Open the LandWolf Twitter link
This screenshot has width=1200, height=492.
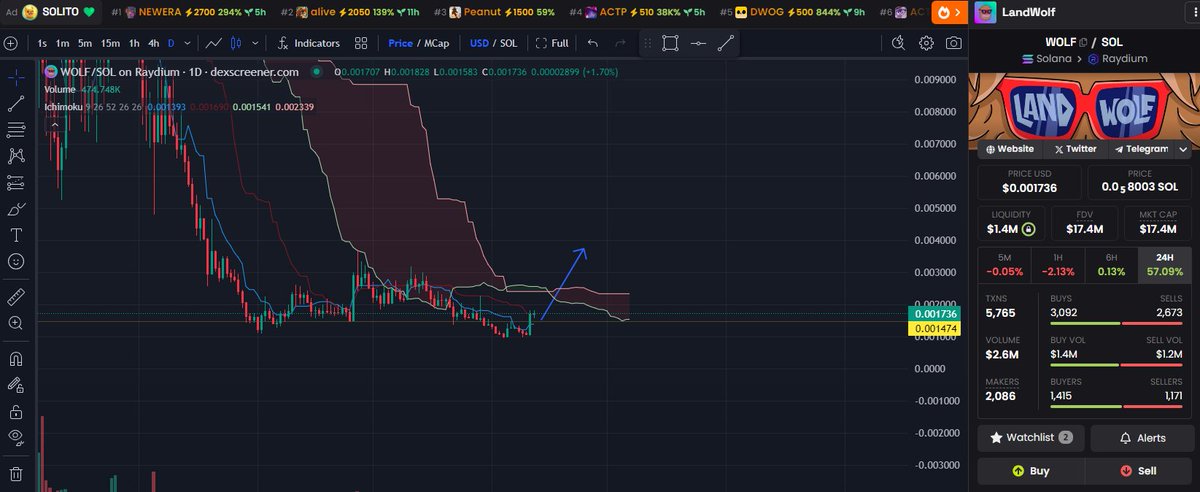[x=1075, y=148]
